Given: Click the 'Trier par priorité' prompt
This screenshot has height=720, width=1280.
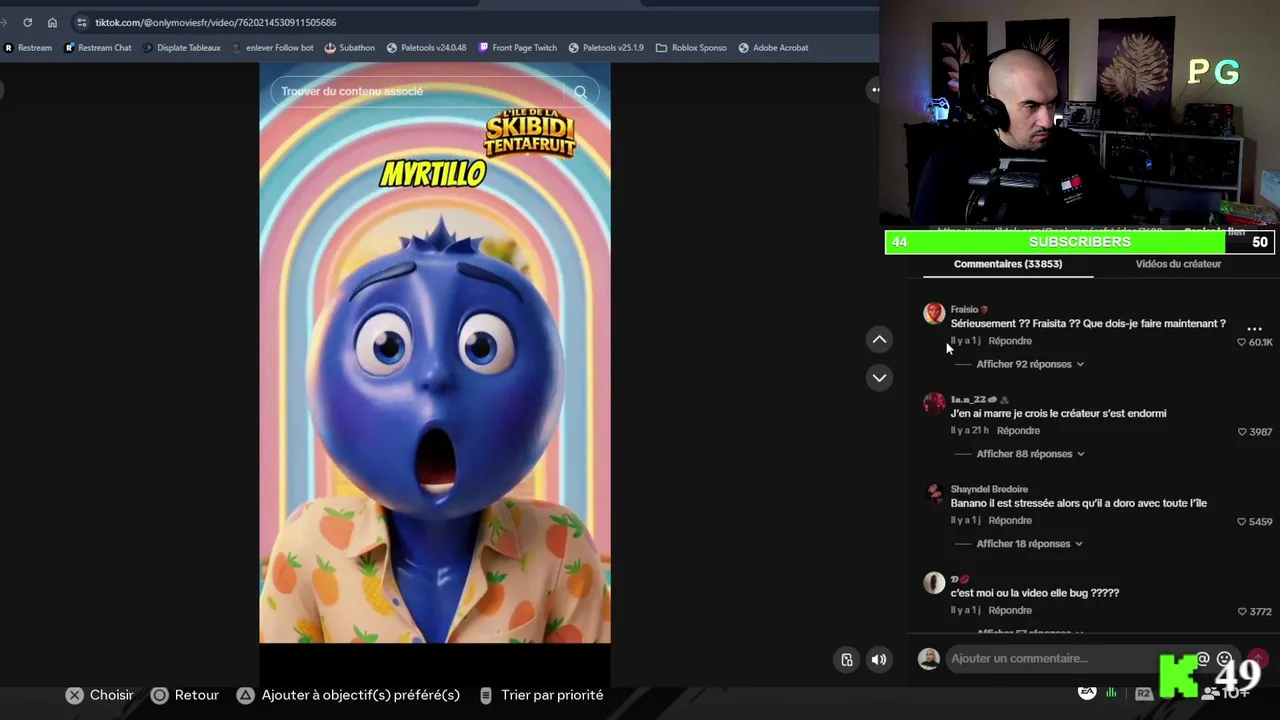Looking at the screenshot, I should point(541,695).
